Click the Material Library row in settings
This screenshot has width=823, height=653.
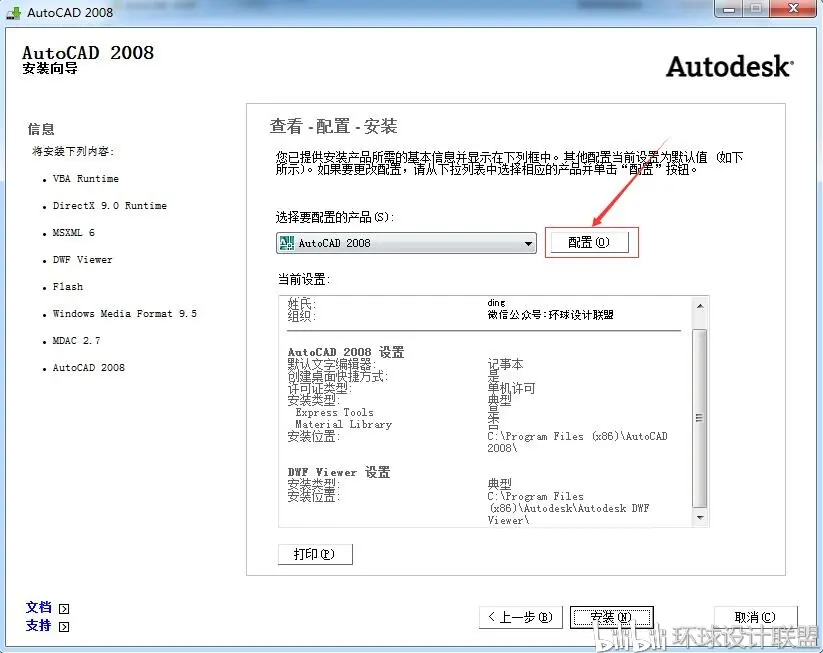[343, 425]
